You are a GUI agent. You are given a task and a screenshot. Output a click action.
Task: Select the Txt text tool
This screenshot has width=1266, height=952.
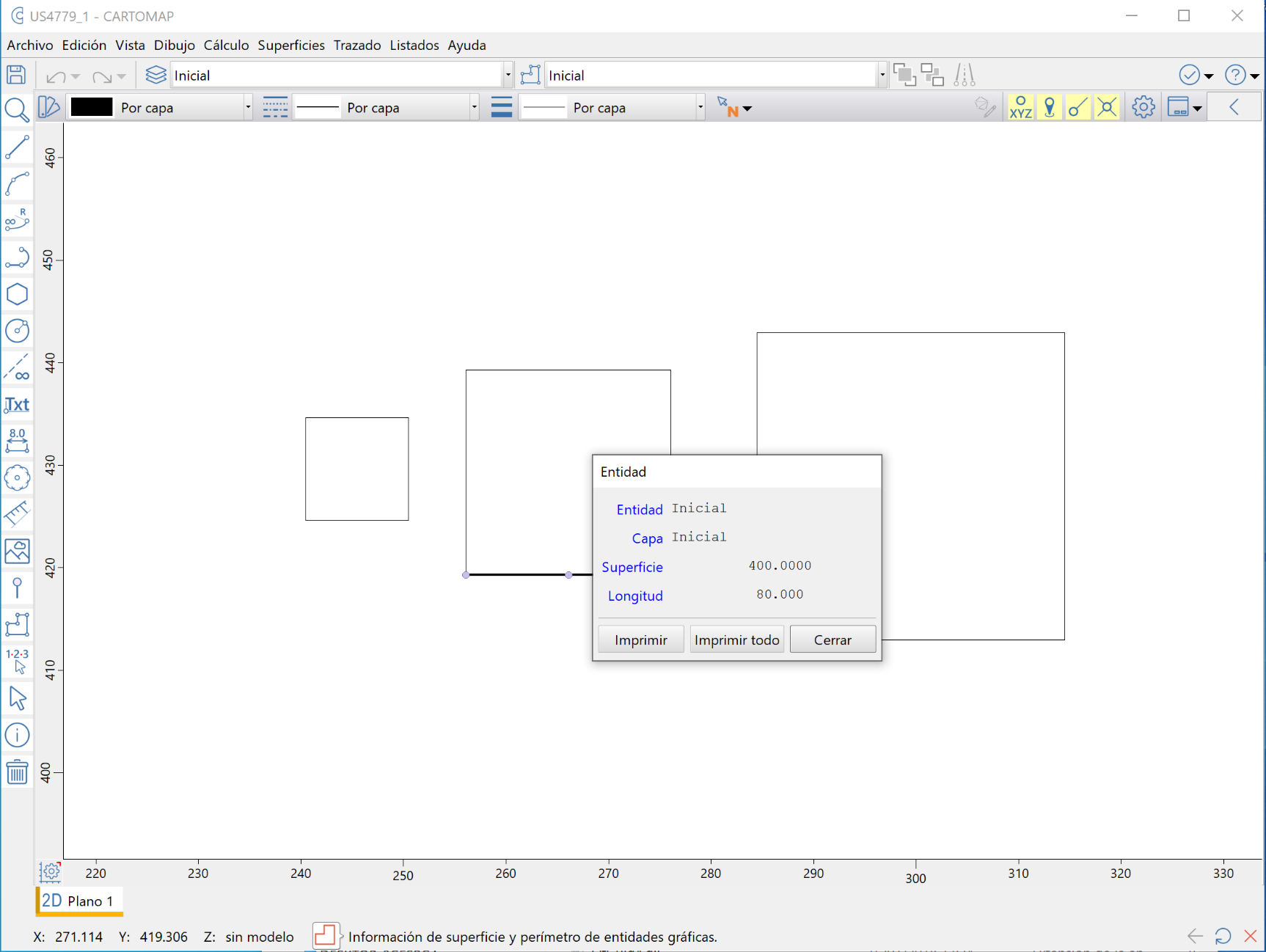17,404
